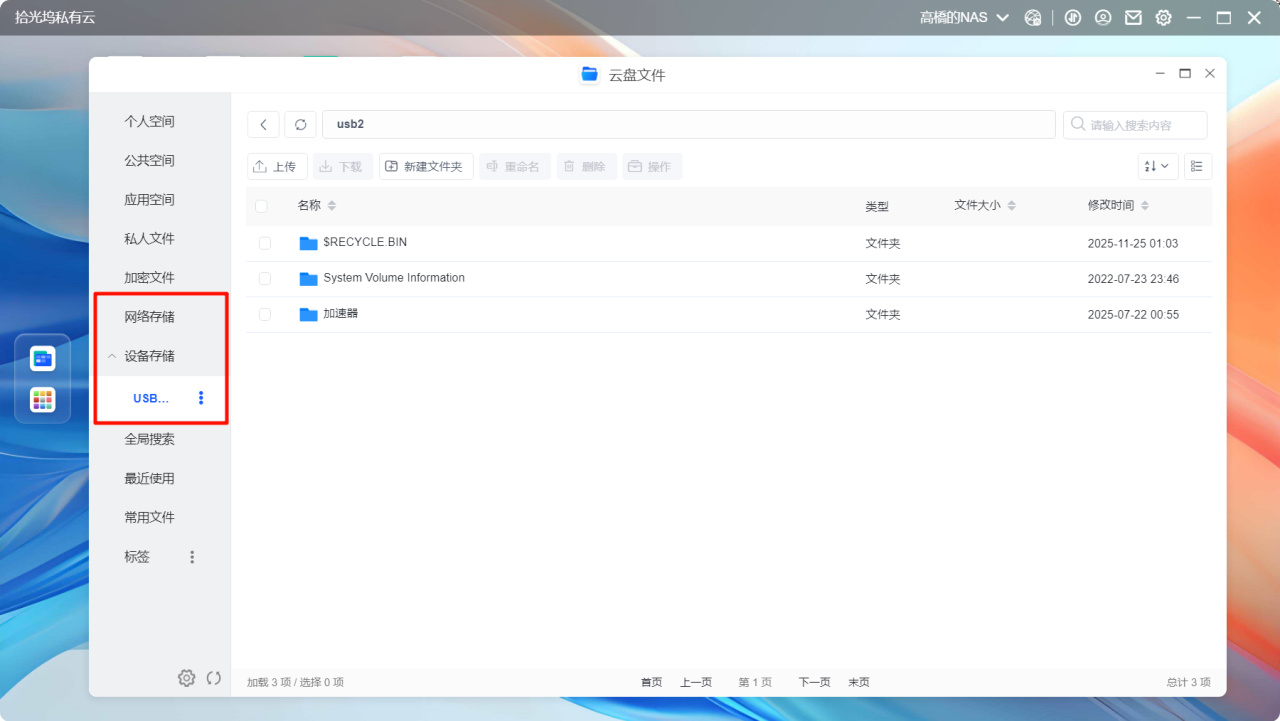Collapse the 设备存储 tree chevron
This screenshot has width=1280, height=721.
click(112, 356)
